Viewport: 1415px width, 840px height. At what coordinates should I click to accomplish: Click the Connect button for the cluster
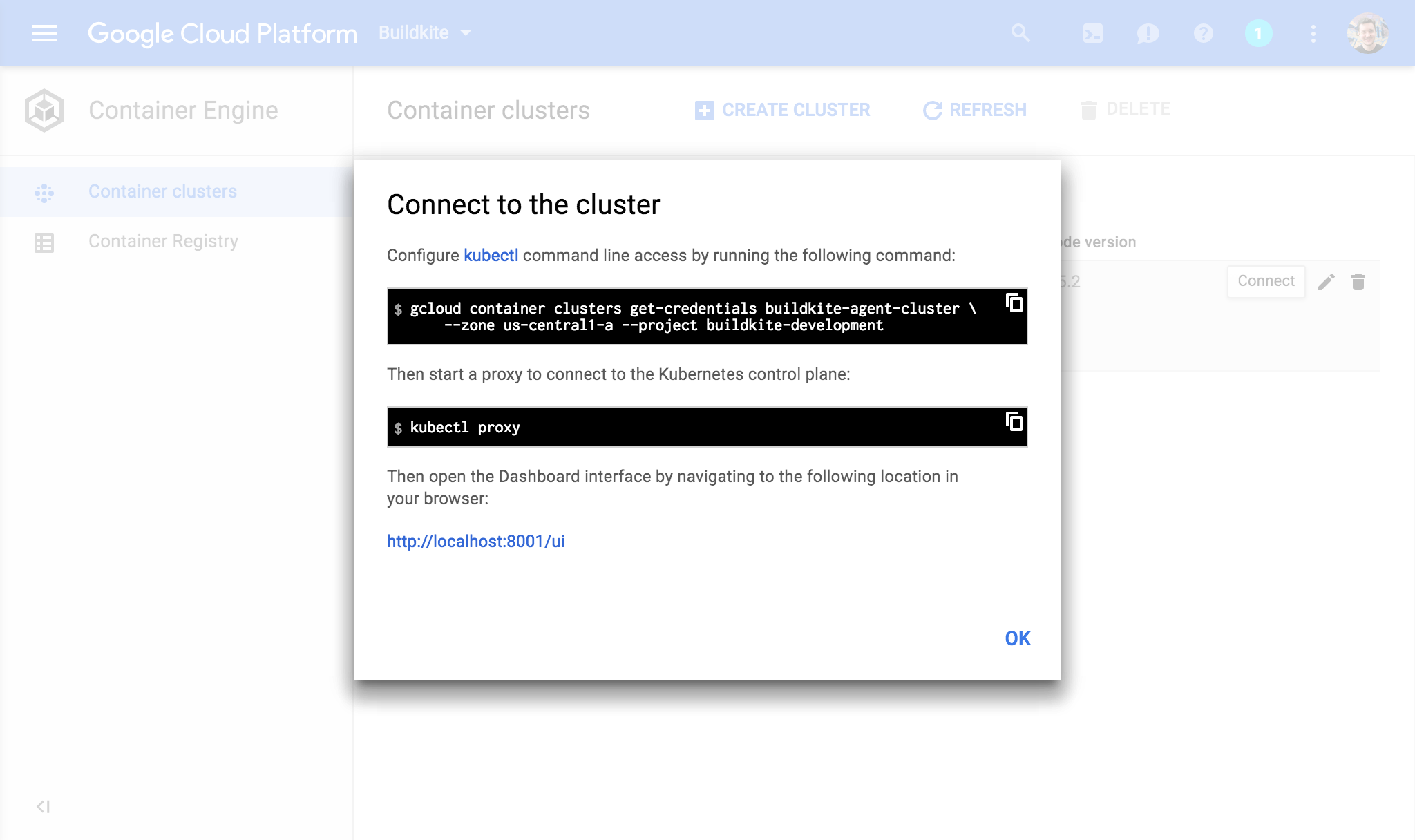(1264, 282)
